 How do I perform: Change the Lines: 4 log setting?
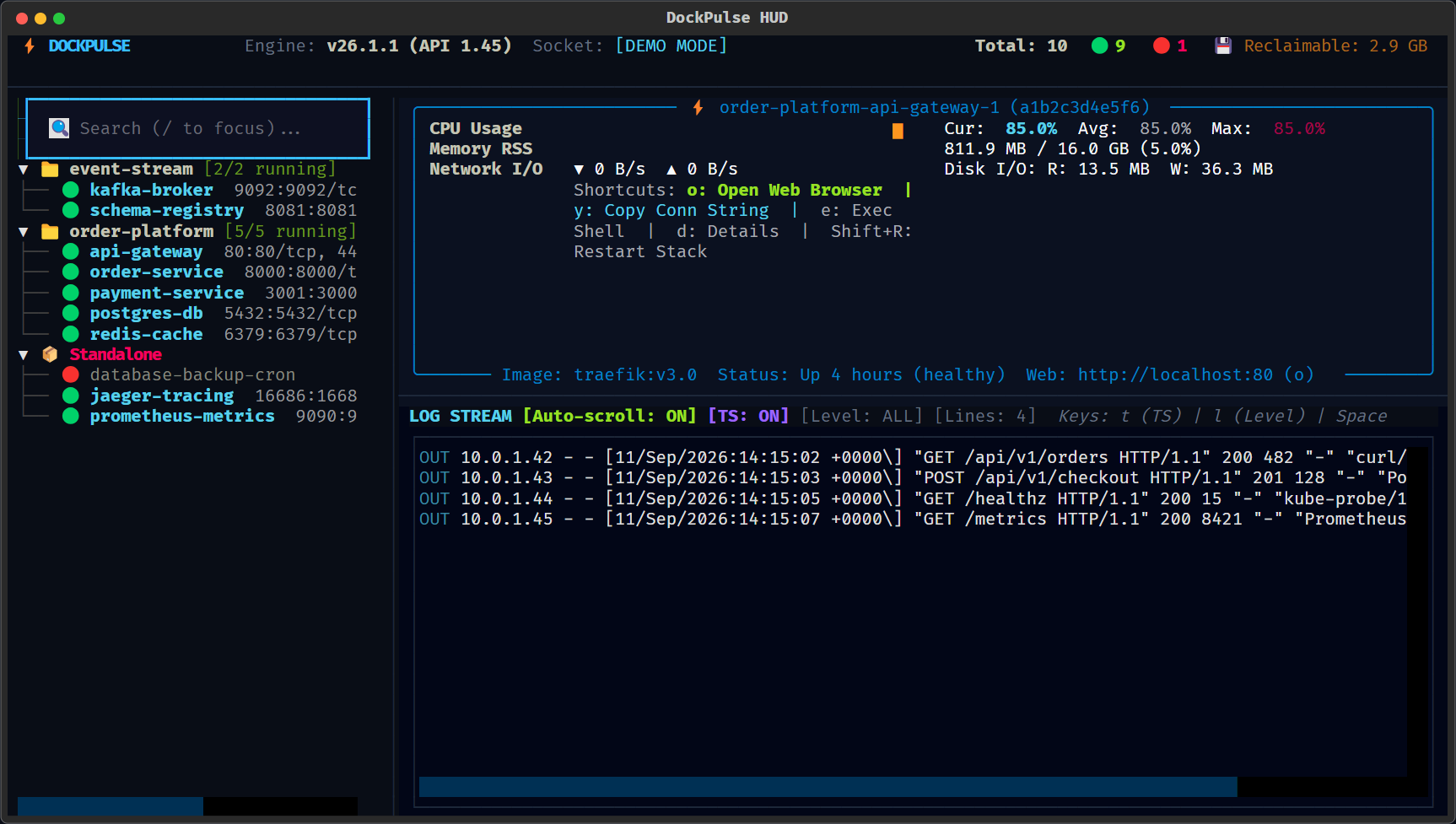point(984,416)
